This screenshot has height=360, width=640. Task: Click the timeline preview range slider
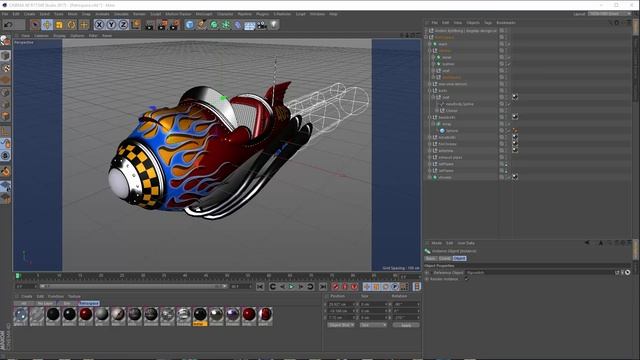click(x=132, y=287)
